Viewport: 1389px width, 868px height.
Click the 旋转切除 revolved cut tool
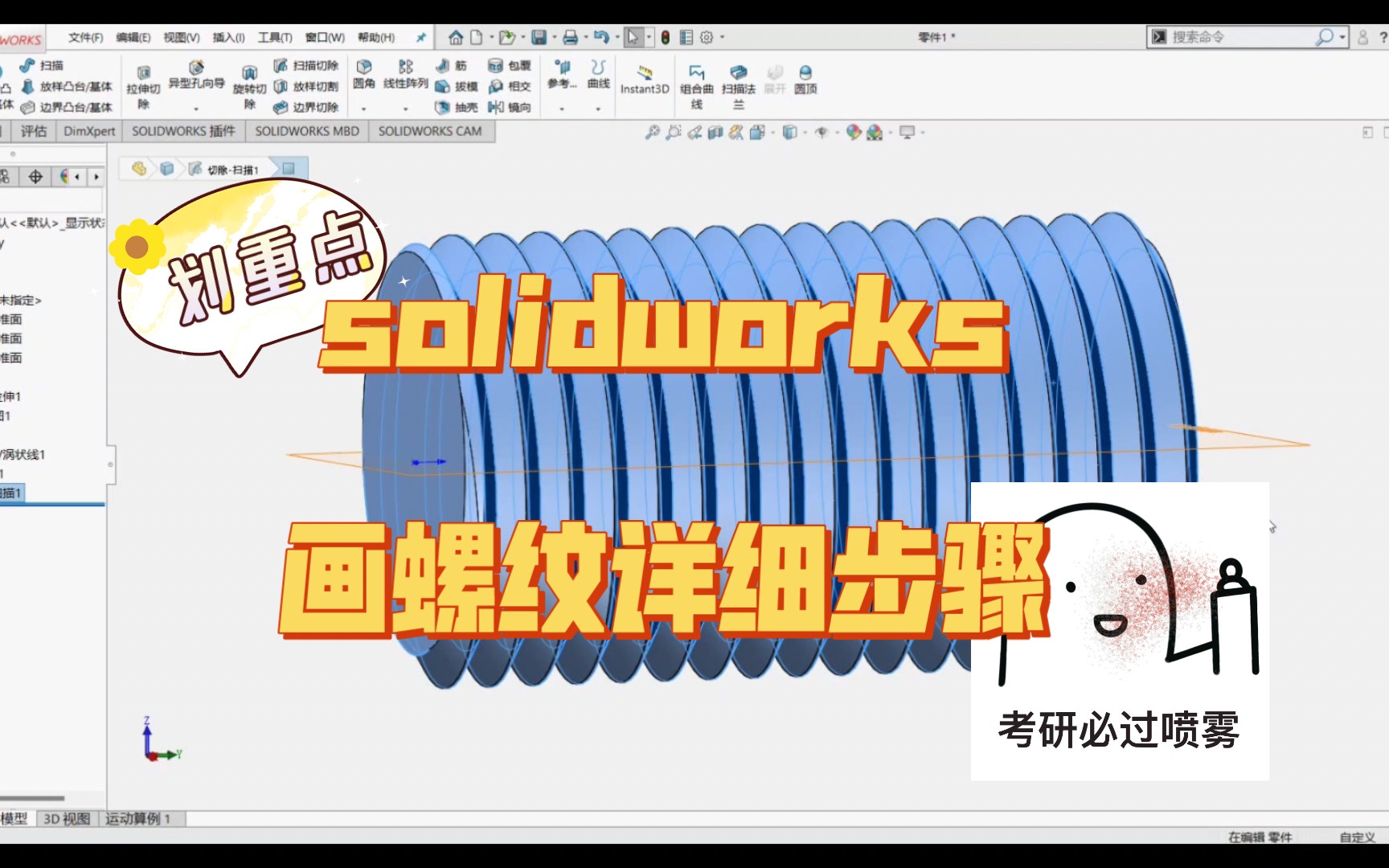tap(249, 87)
